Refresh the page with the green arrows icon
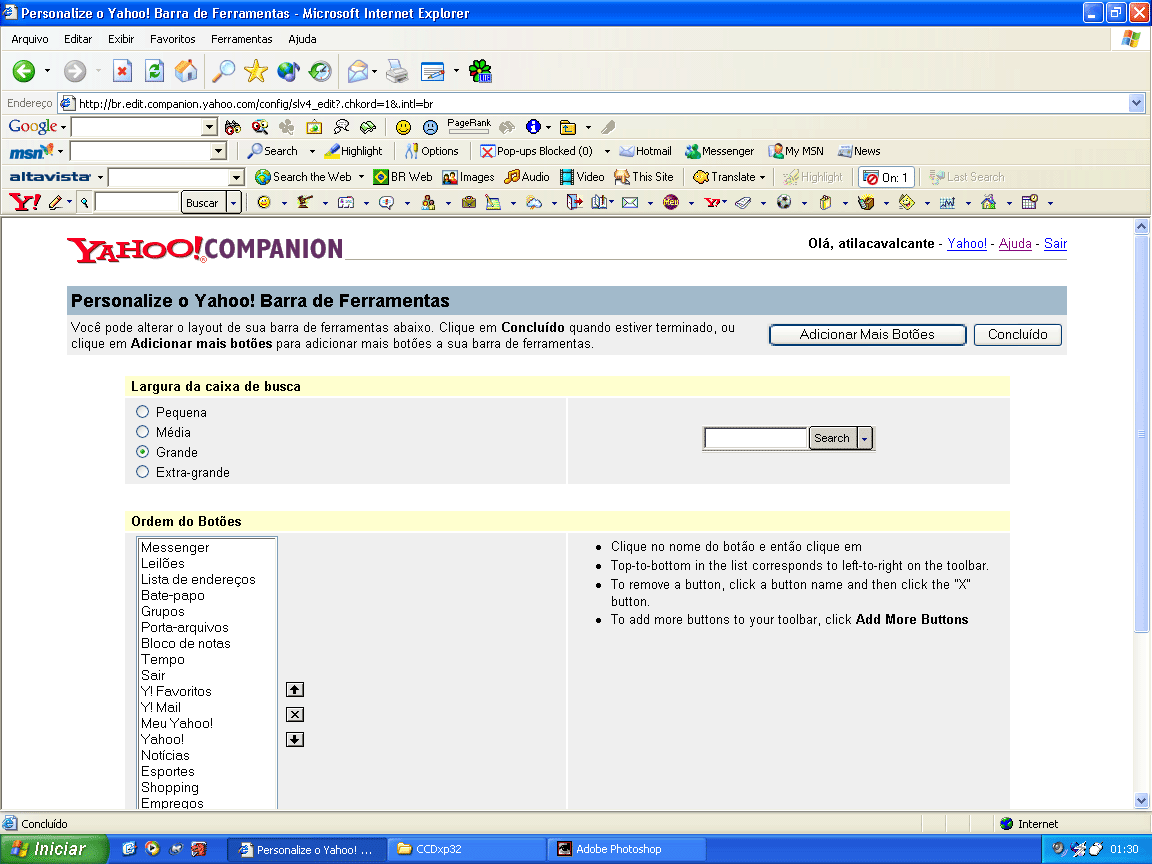 [x=154, y=71]
